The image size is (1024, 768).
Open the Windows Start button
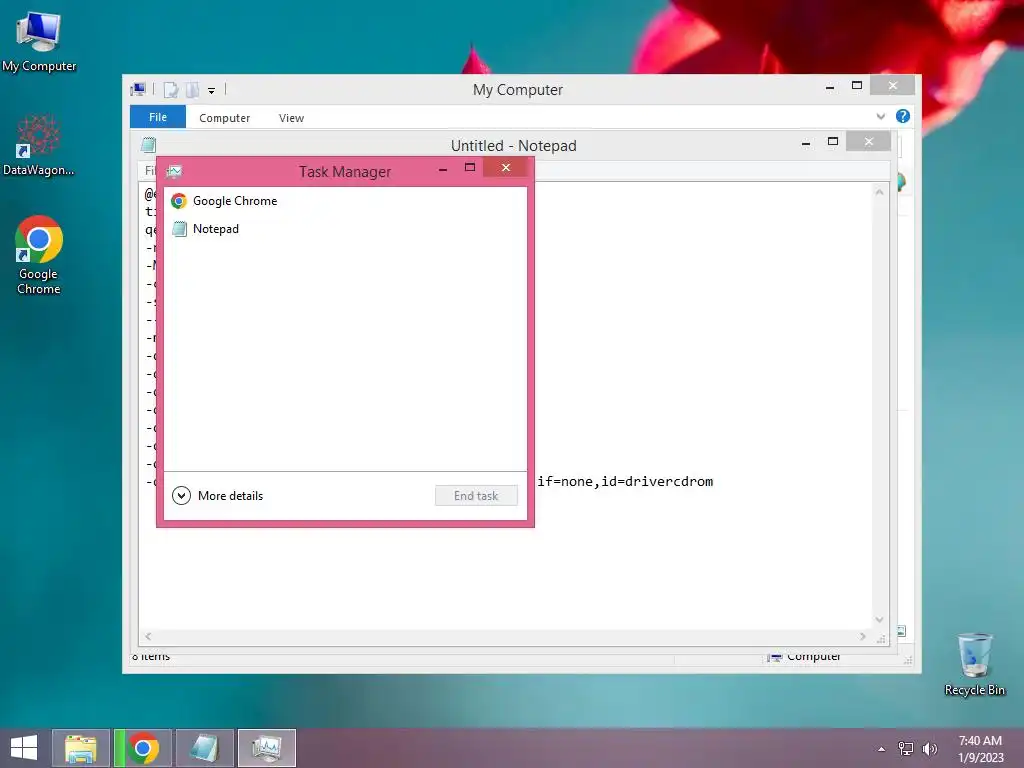pyautogui.click(x=24, y=748)
